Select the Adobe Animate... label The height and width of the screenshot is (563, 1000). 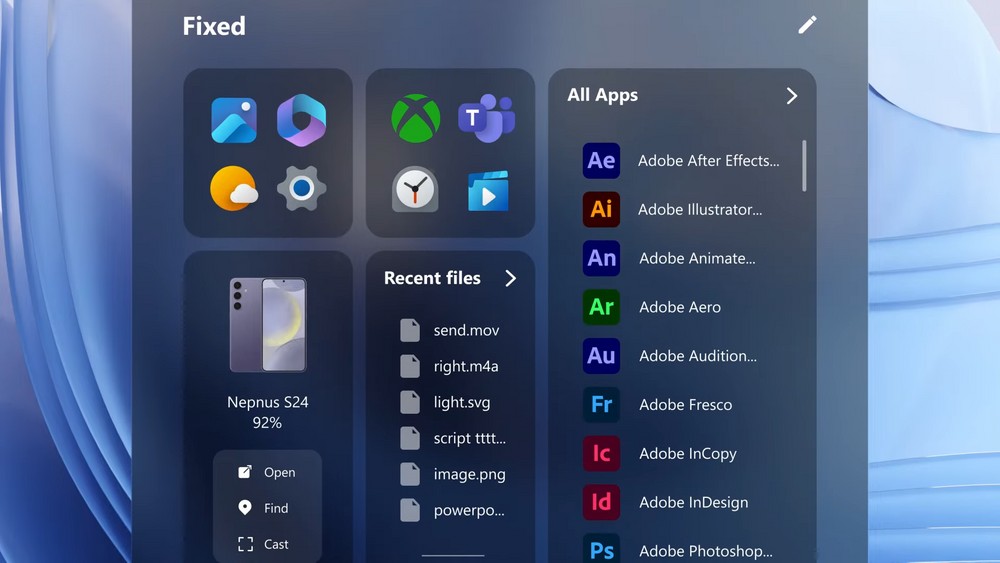coord(698,258)
